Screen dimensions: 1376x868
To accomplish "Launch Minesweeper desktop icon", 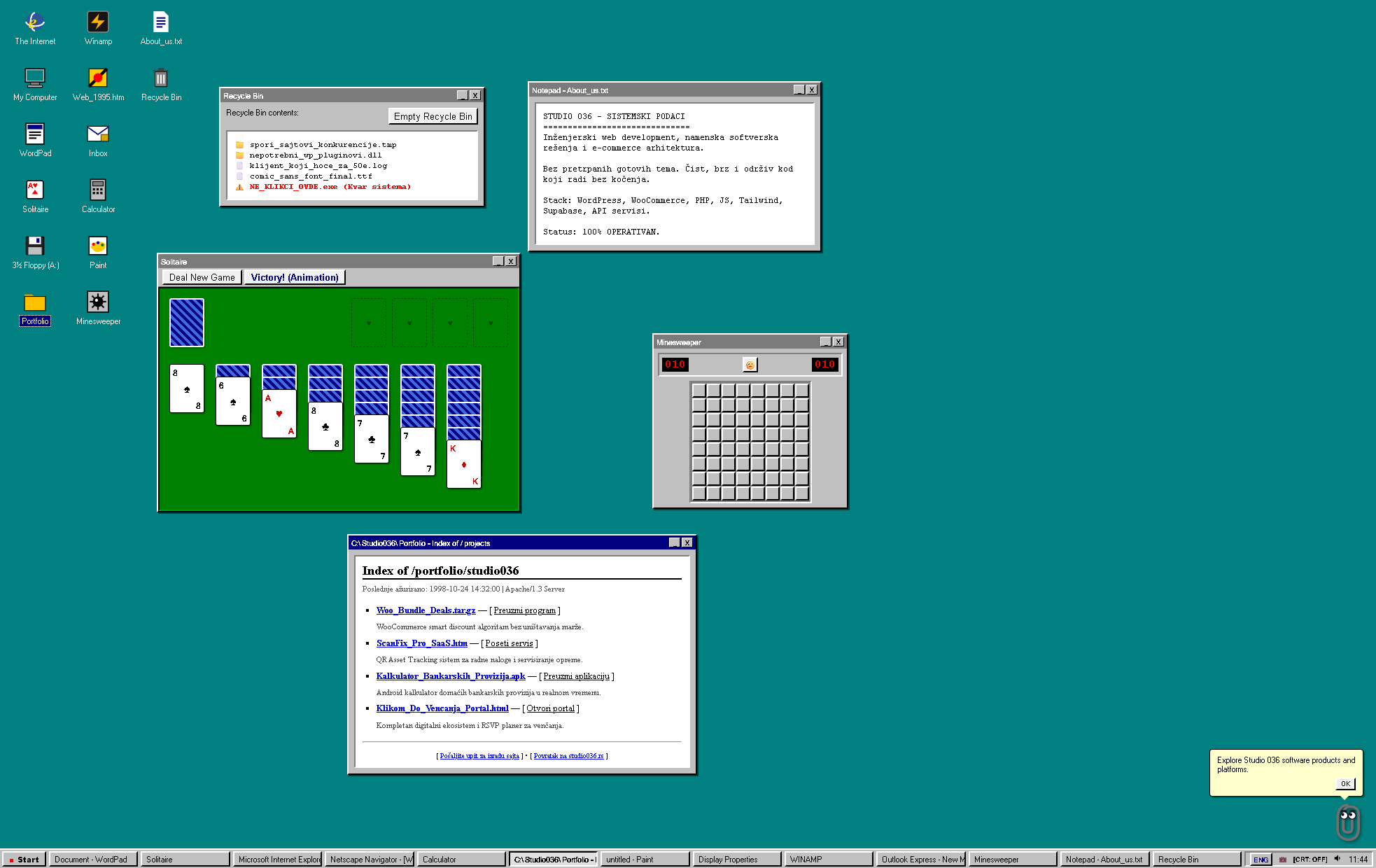I will (x=98, y=308).
